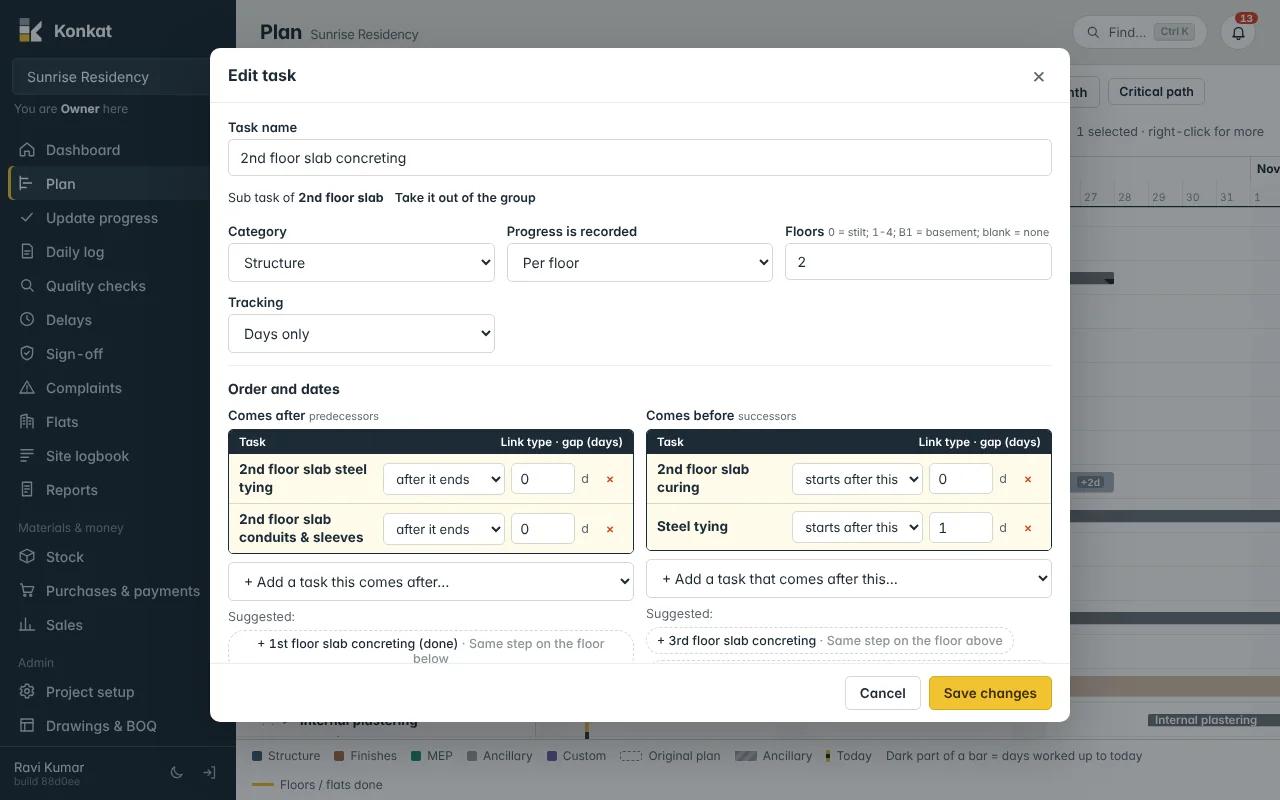The height and width of the screenshot is (800, 1280).
Task: Open 'Add a task this comes after' dropdown
Action: 431,582
